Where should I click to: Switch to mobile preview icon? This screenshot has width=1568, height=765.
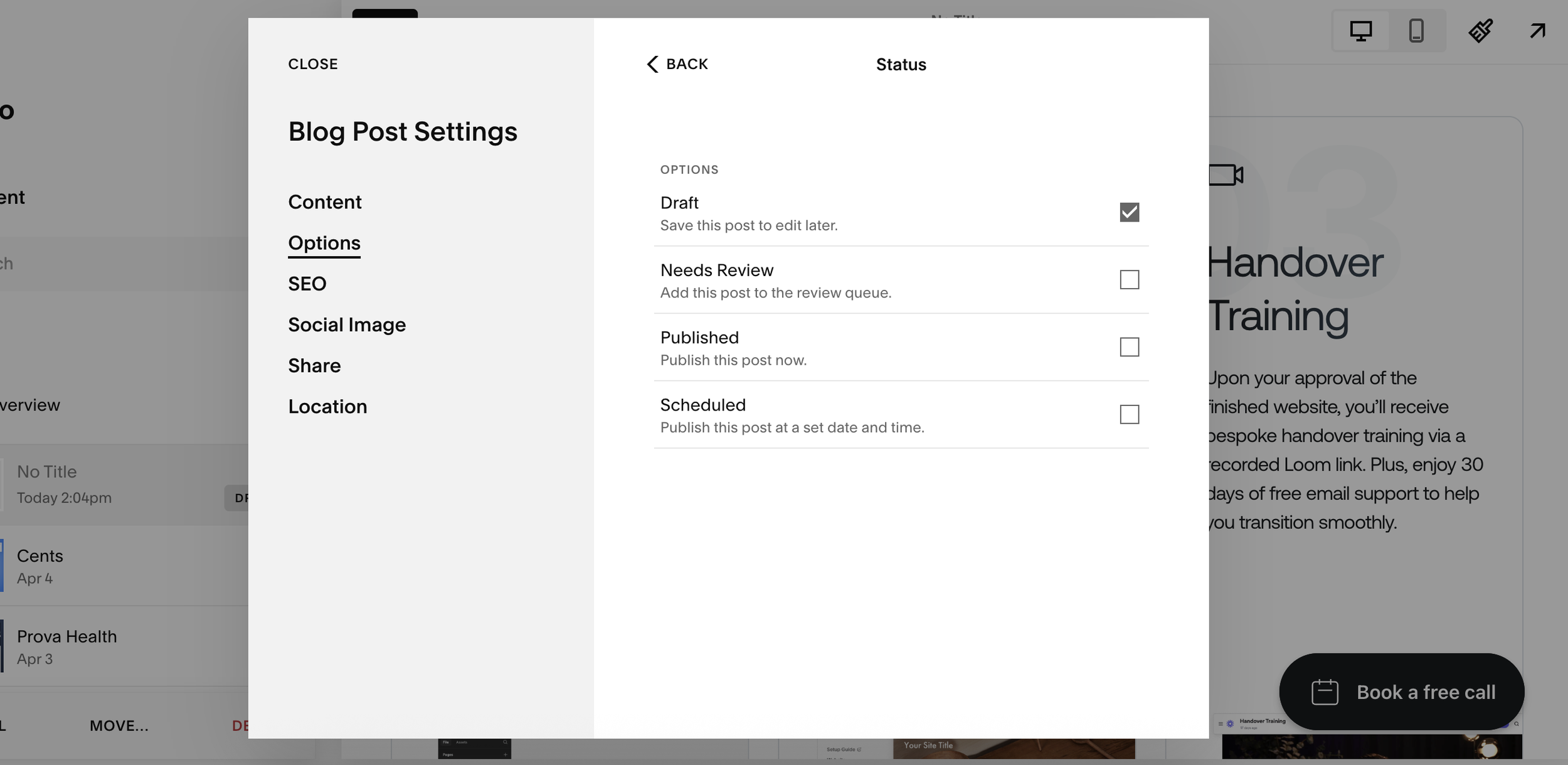(x=1416, y=31)
